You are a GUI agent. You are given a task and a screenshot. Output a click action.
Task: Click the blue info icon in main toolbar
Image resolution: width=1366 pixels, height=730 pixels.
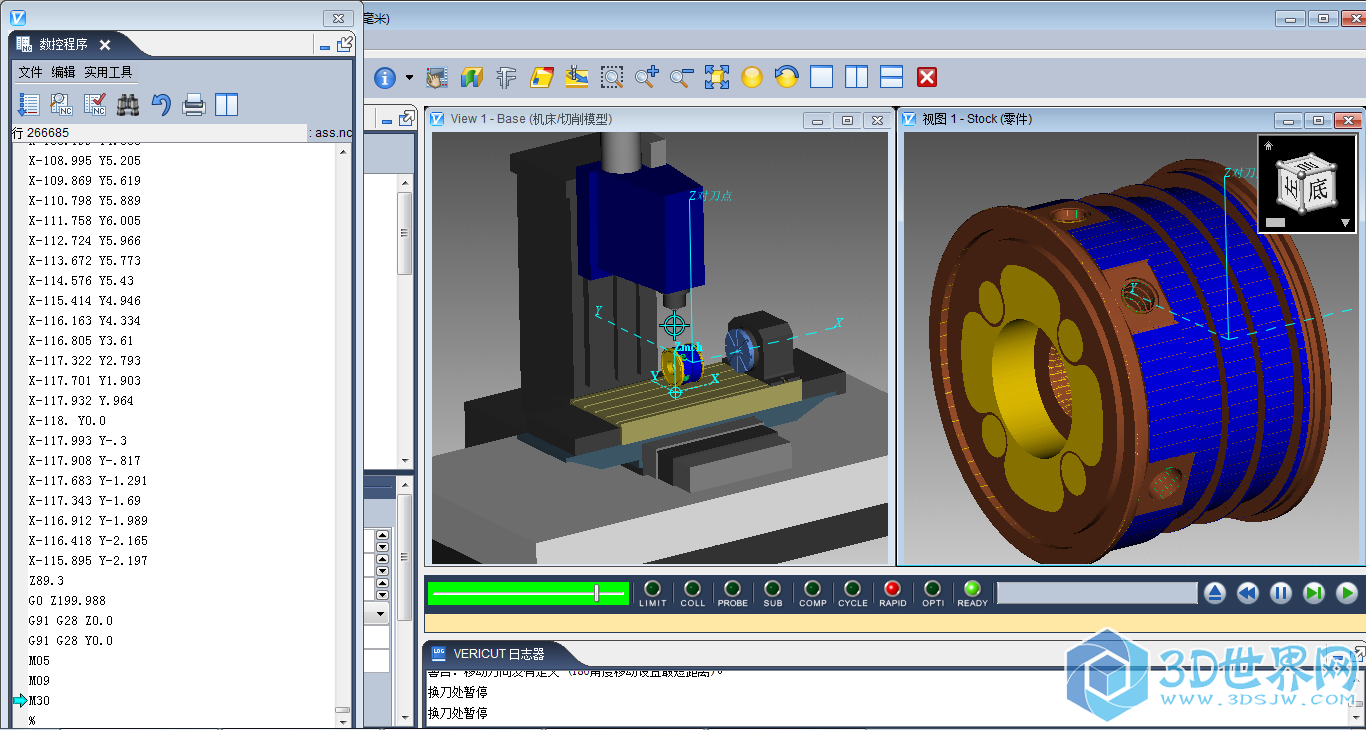[x=385, y=77]
